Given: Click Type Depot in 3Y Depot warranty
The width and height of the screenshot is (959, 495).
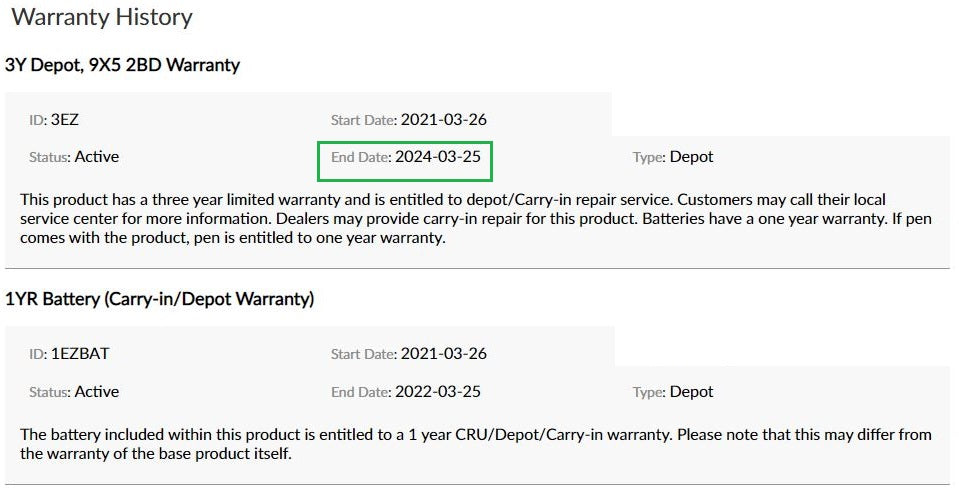Looking at the screenshot, I should point(691,157).
